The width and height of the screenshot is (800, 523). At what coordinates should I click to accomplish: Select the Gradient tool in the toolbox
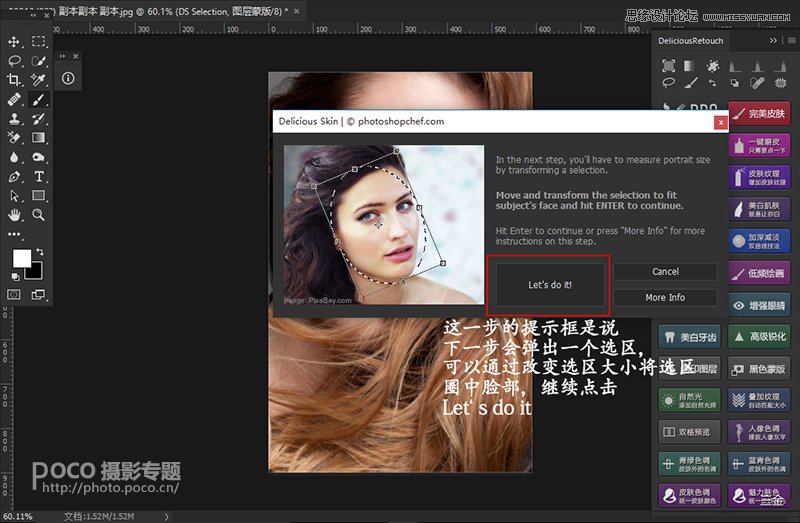tap(38, 137)
